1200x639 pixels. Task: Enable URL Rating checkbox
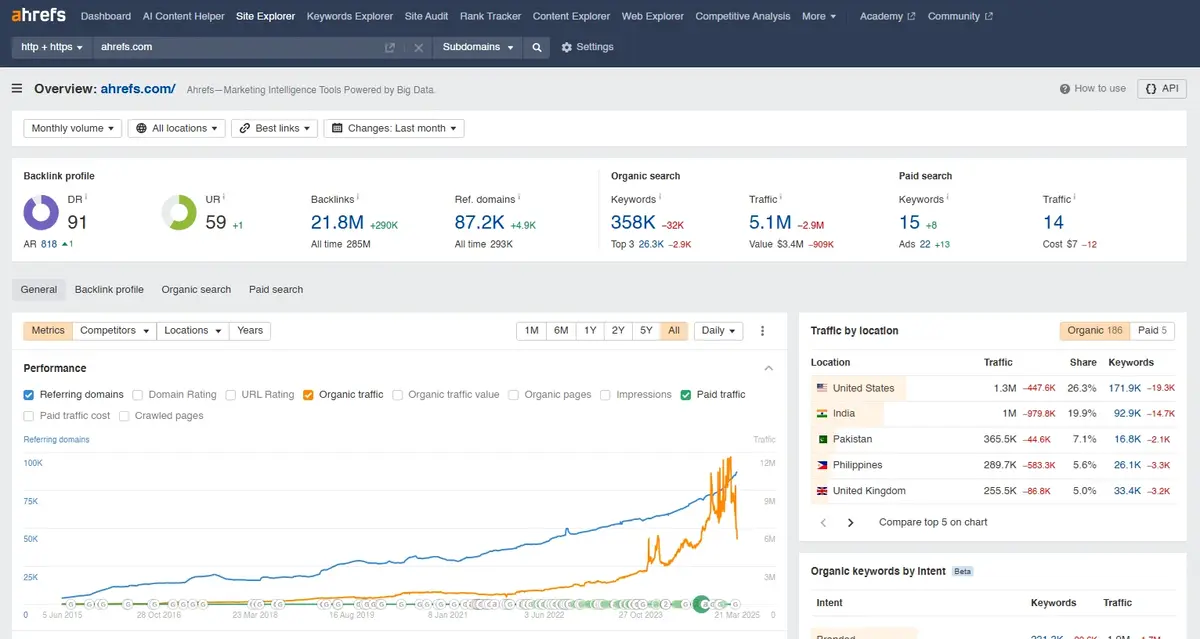(231, 395)
